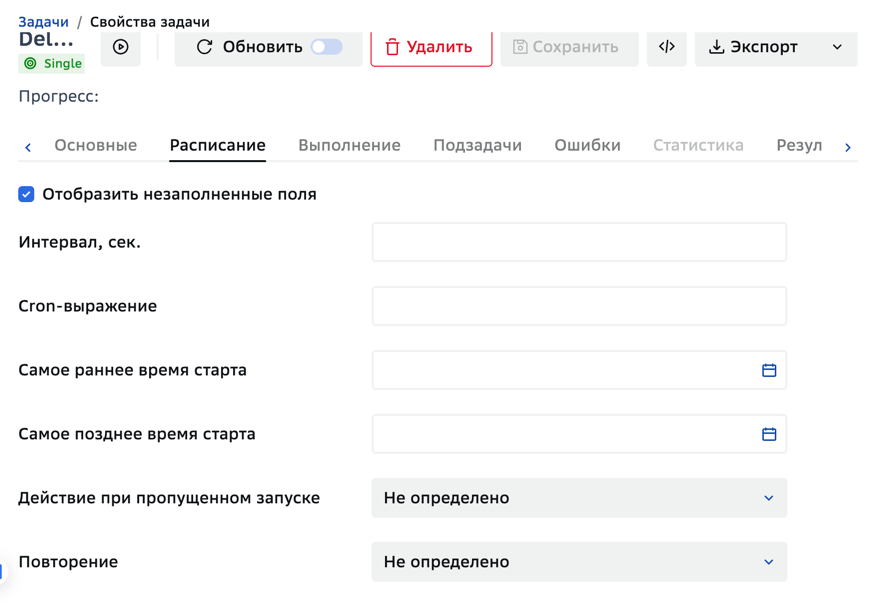871x607 pixels.
Task: Uncheck Отобразить незаполненные поля checkbox
Action: [x=26, y=194]
